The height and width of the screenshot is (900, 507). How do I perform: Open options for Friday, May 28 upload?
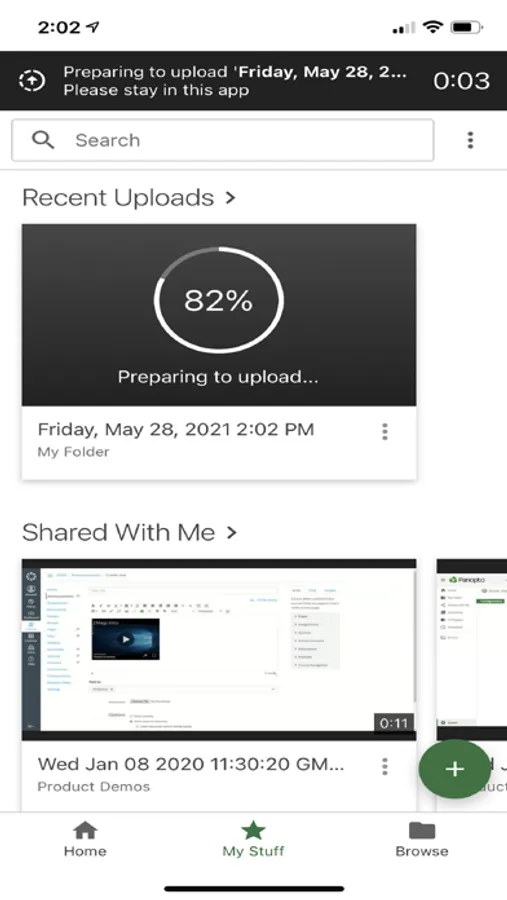tap(385, 432)
